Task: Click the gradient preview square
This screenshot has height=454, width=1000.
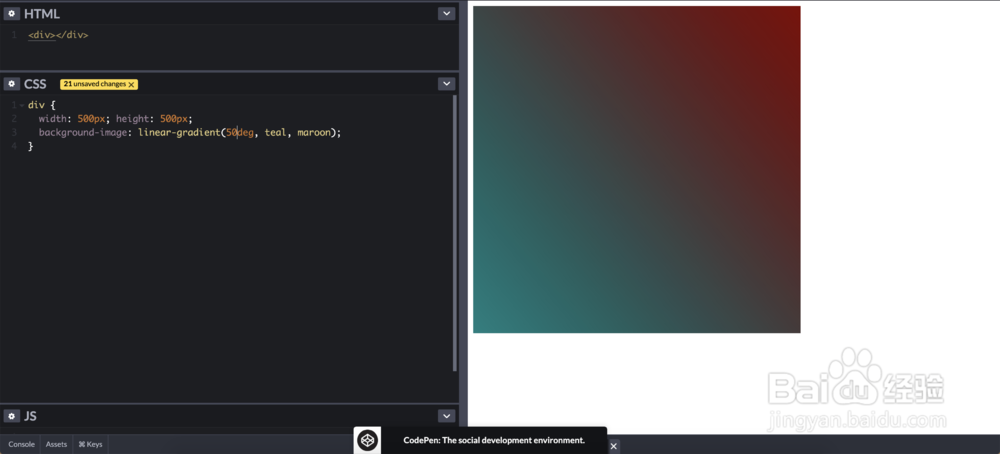Action: coord(636,169)
